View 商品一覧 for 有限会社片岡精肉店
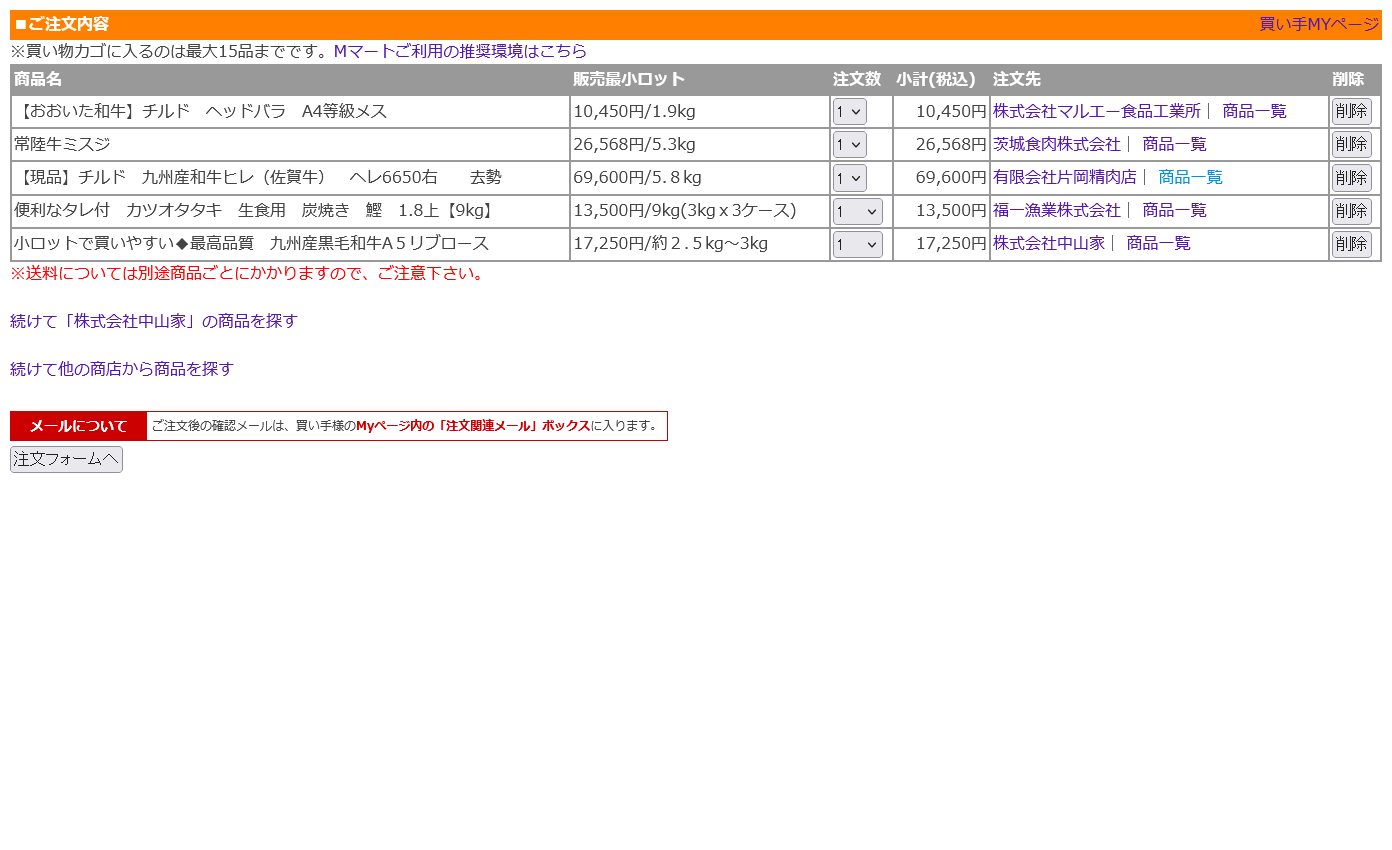The width and height of the screenshot is (1392, 850). point(1190,177)
